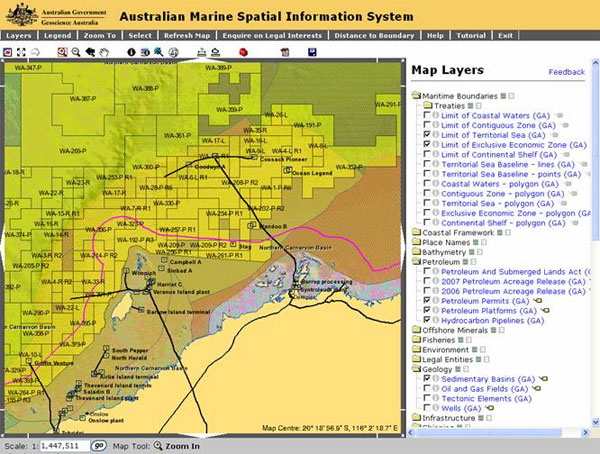Uncheck Sedimentary Basins layer checkbox
This screenshot has height=454, width=600.
tap(427, 378)
